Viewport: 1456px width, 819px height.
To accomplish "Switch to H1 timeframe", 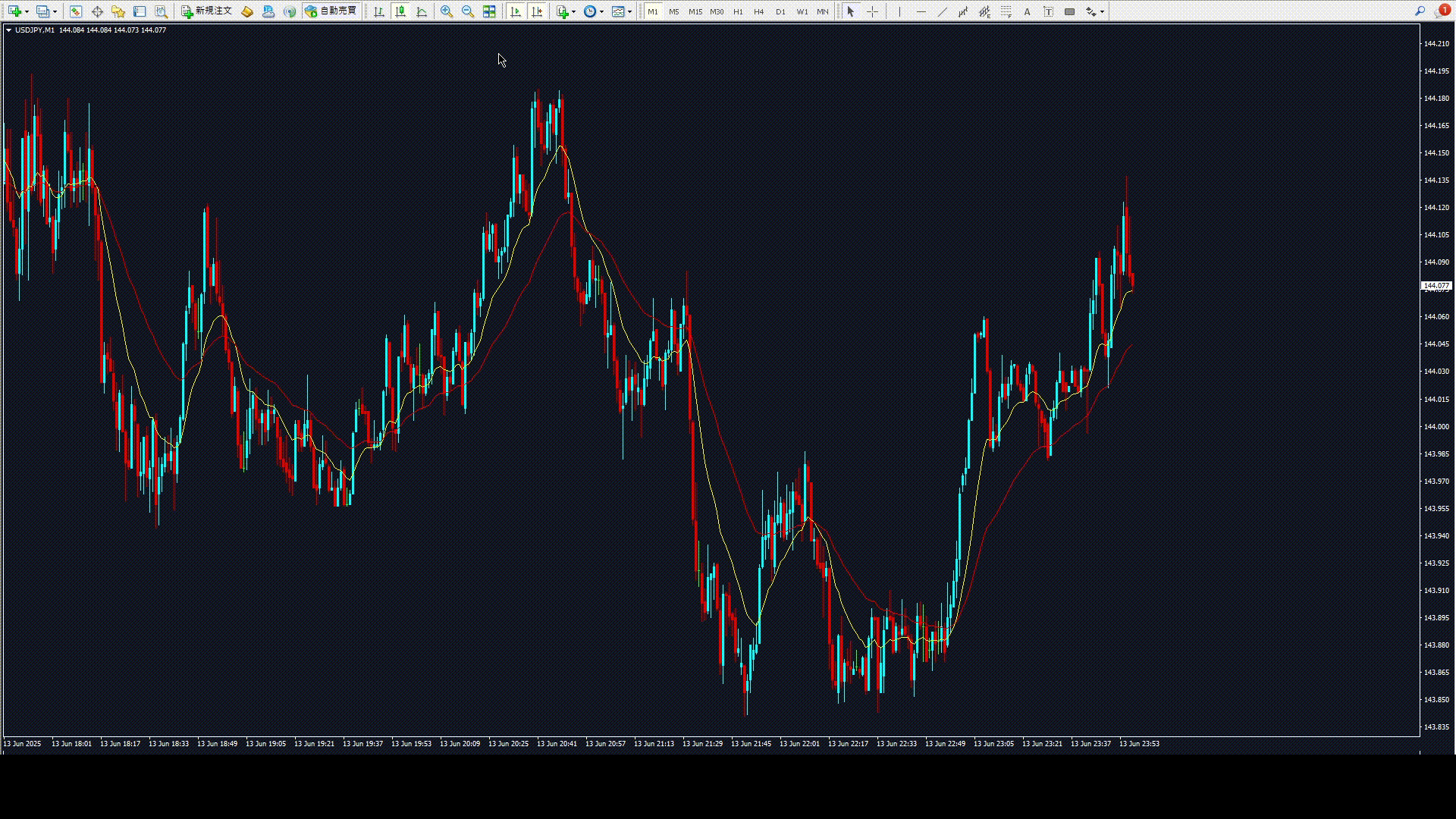I will coord(738,11).
